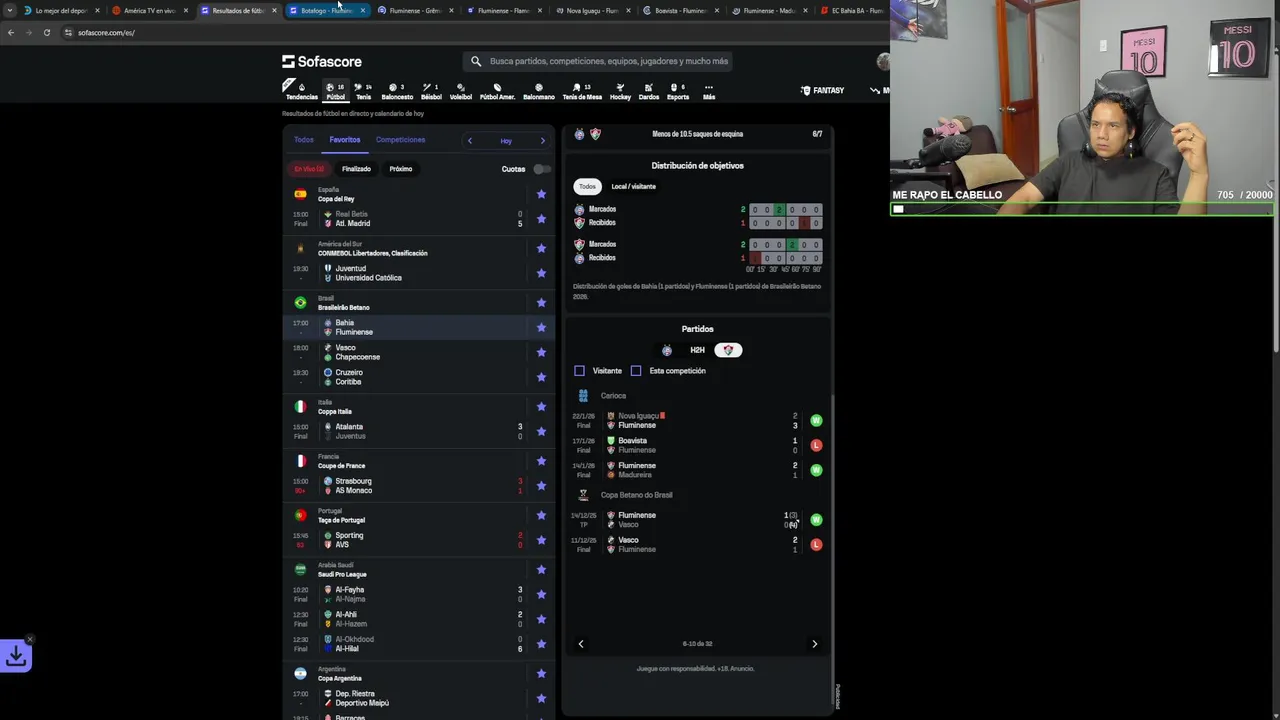The width and height of the screenshot is (1280, 720).
Task: Click the Italia flag icon
Action: 300,406
